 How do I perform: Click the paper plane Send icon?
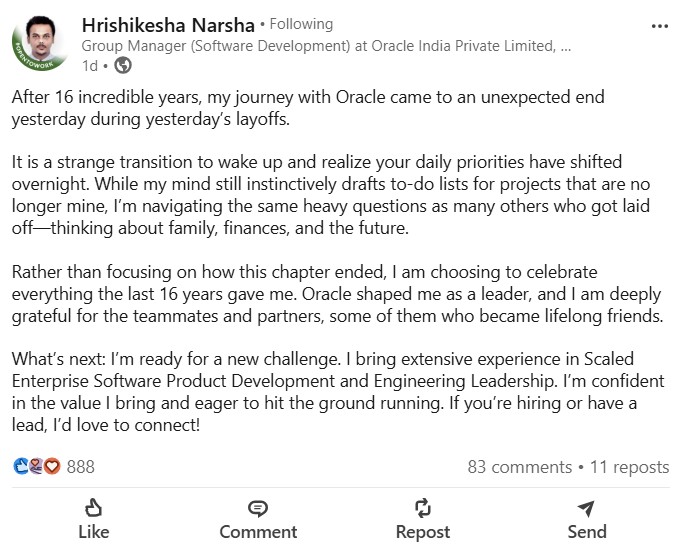coord(586,507)
